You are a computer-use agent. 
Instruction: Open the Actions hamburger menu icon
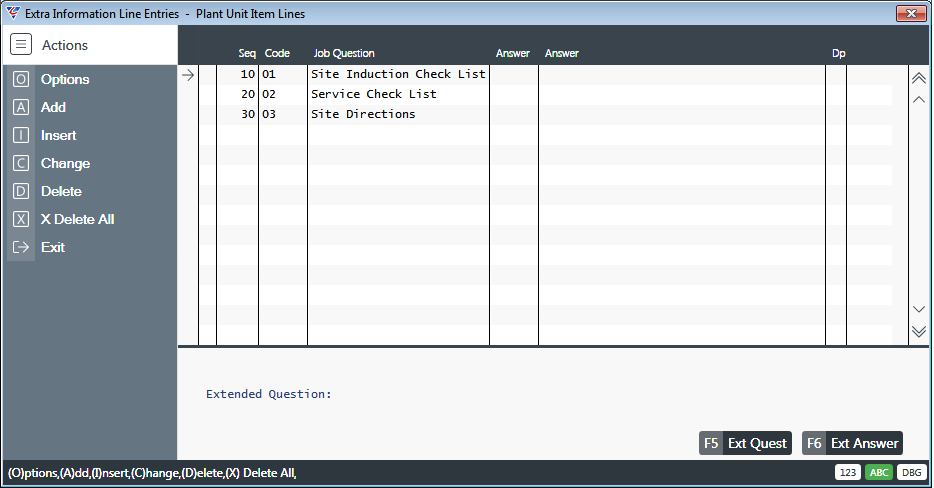coord(21,45)
